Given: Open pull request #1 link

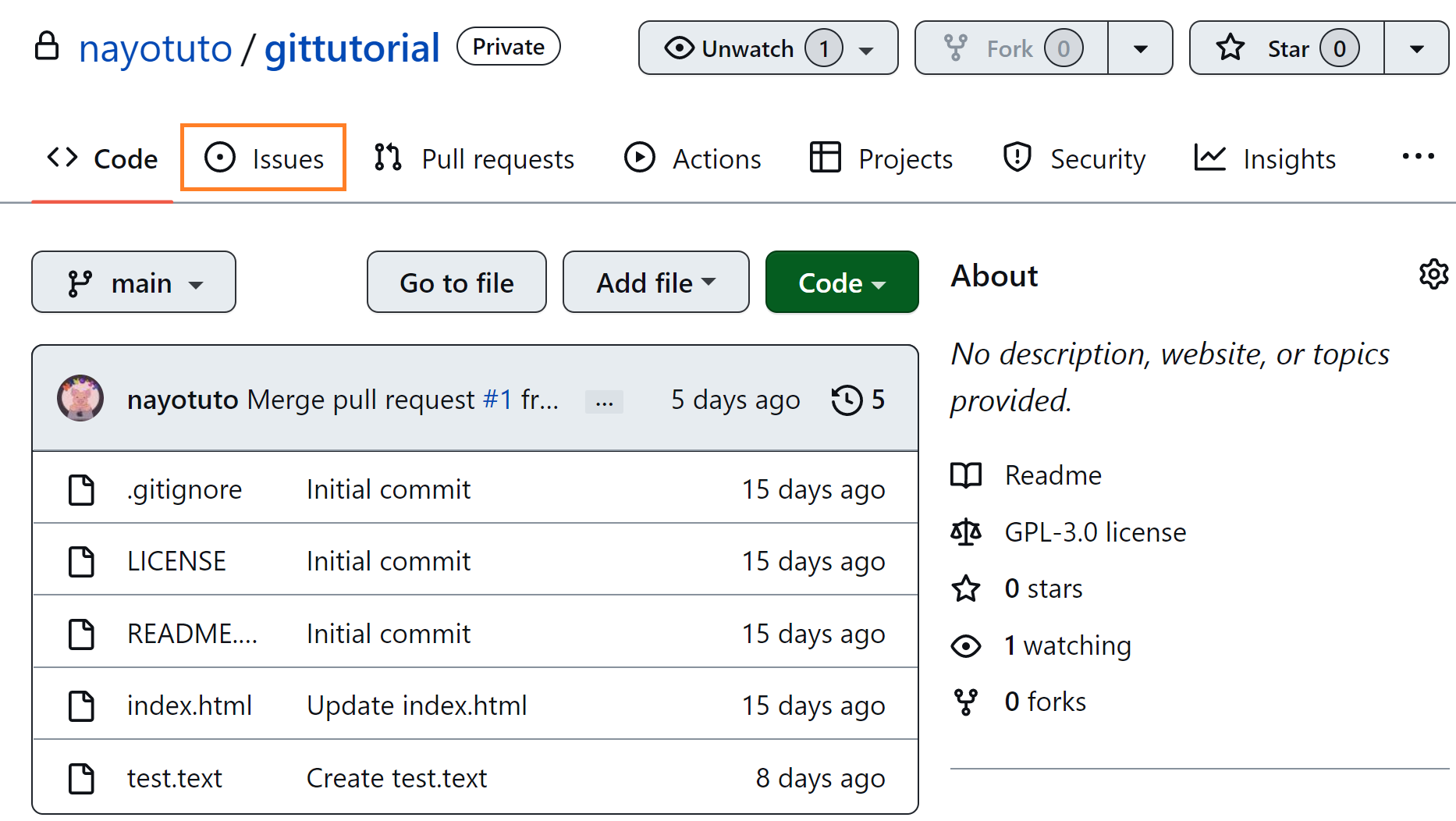Looking at the screenshot, I should pyautogui.click(x=497, y=400).
